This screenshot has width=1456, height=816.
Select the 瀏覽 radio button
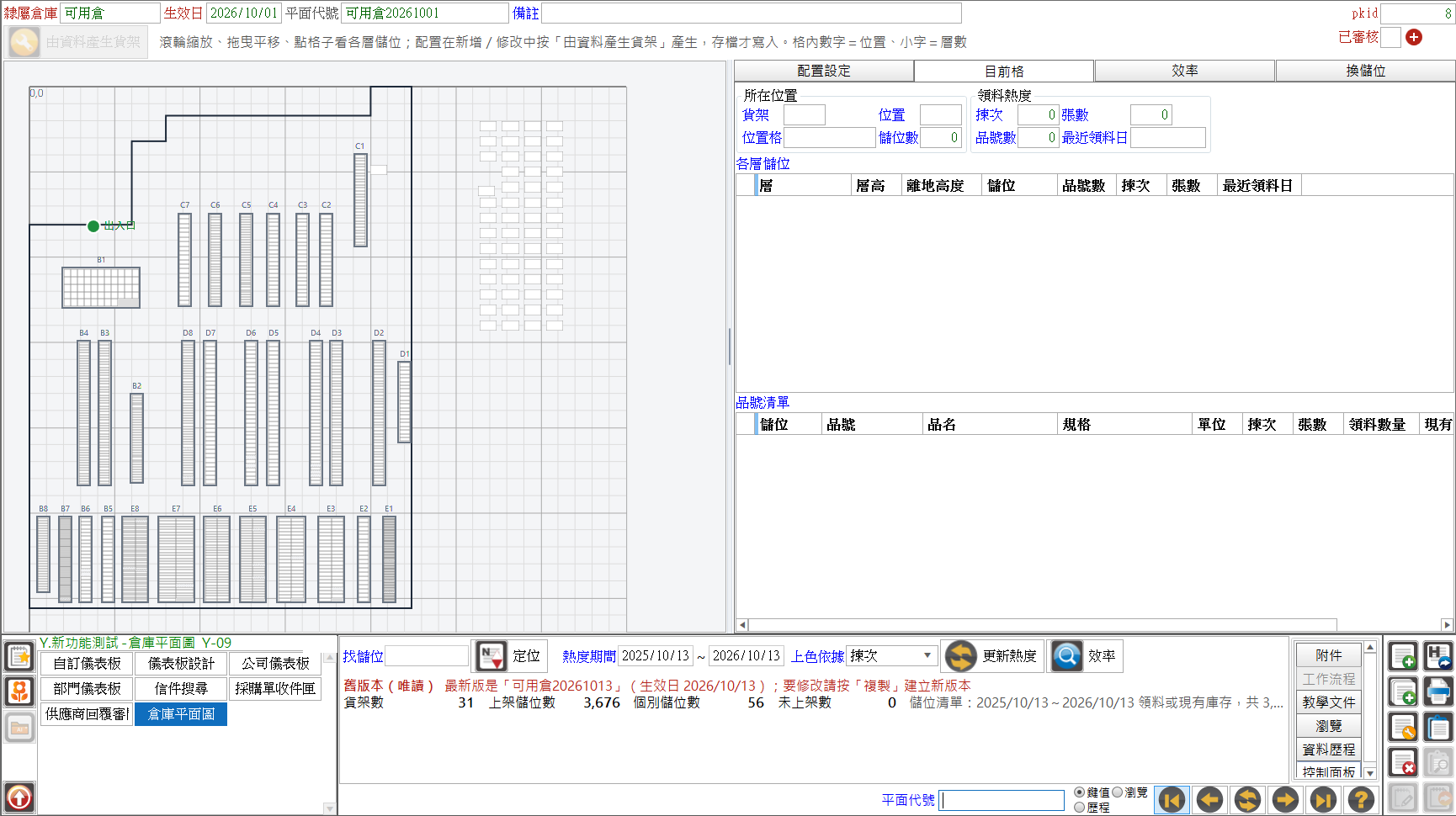point(1117,792)
